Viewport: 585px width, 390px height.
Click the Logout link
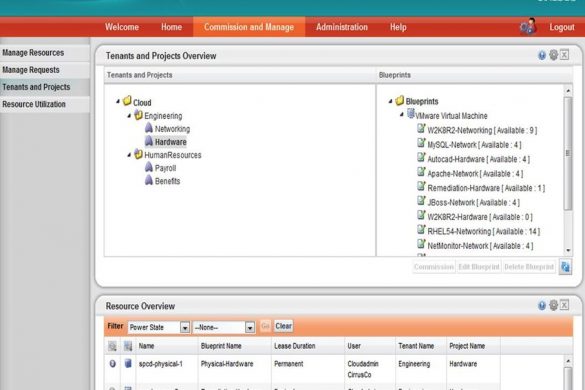coord(562,27)
